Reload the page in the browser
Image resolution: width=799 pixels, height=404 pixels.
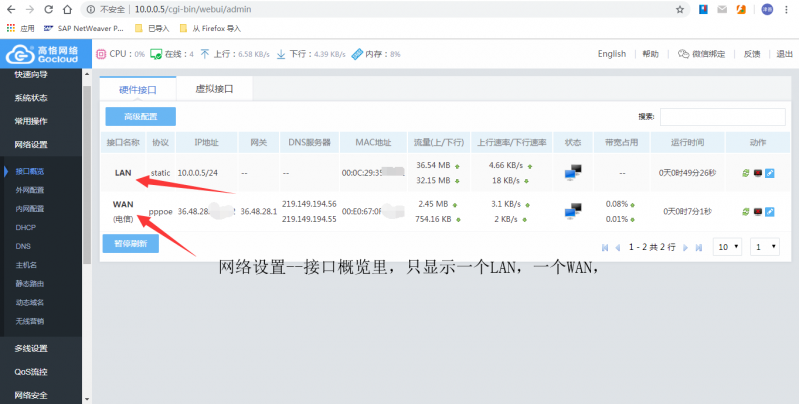click(48, 9)
